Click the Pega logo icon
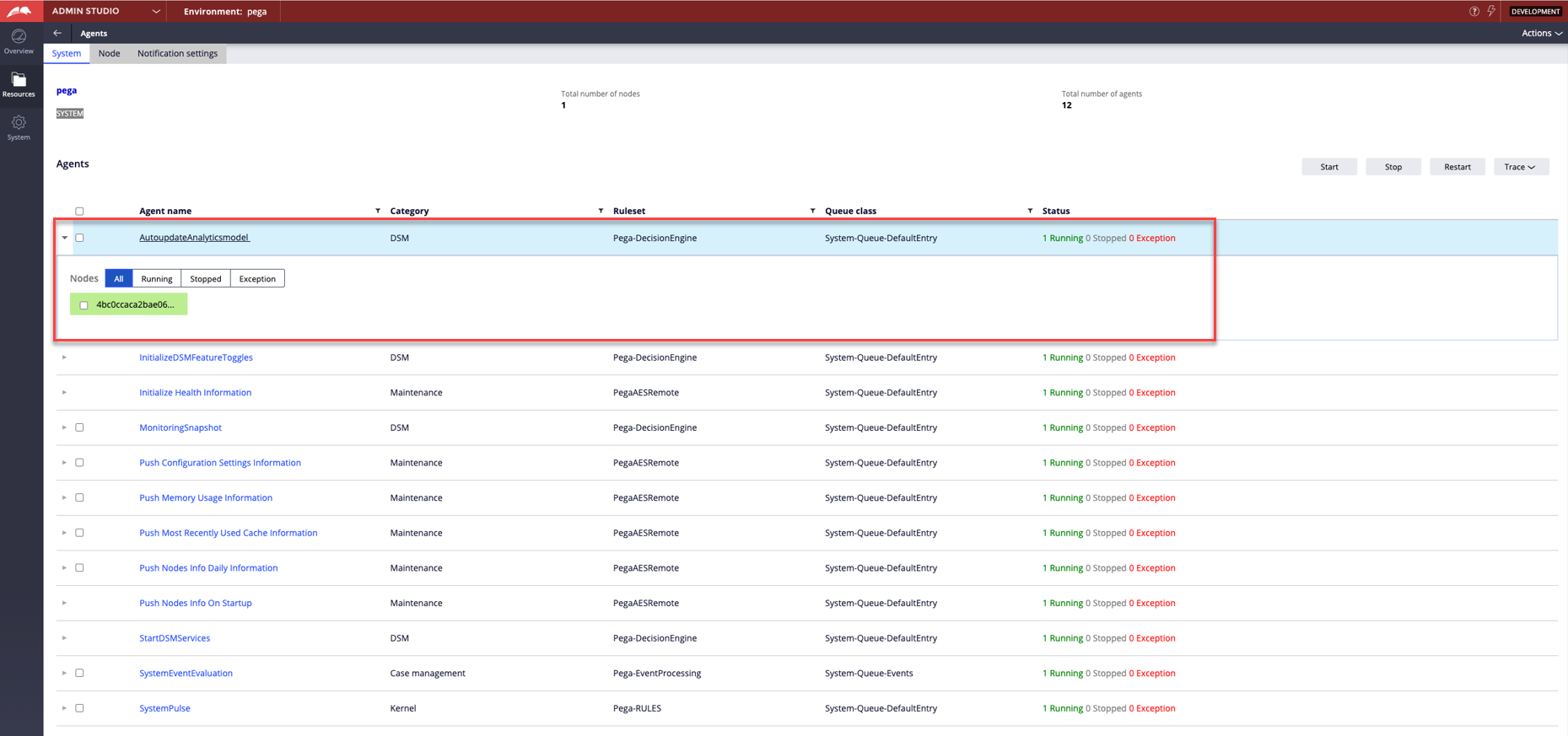 point(19,11)
